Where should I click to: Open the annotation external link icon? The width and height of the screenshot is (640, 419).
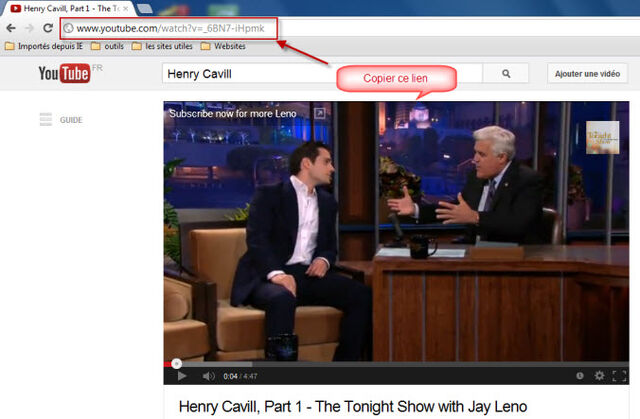[320, 113]
